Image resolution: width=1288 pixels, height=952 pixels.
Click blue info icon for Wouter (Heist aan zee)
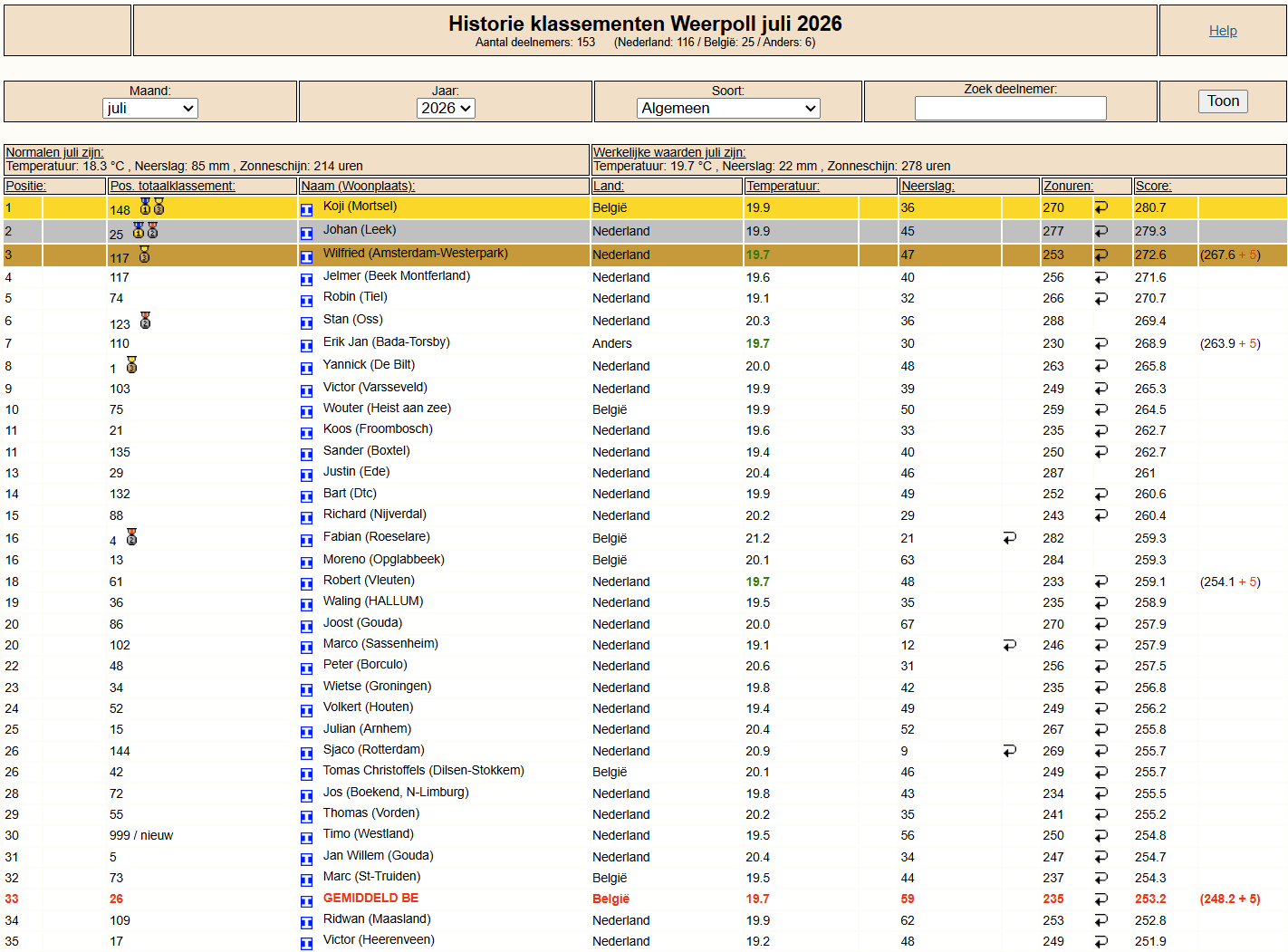click(306, 411)
